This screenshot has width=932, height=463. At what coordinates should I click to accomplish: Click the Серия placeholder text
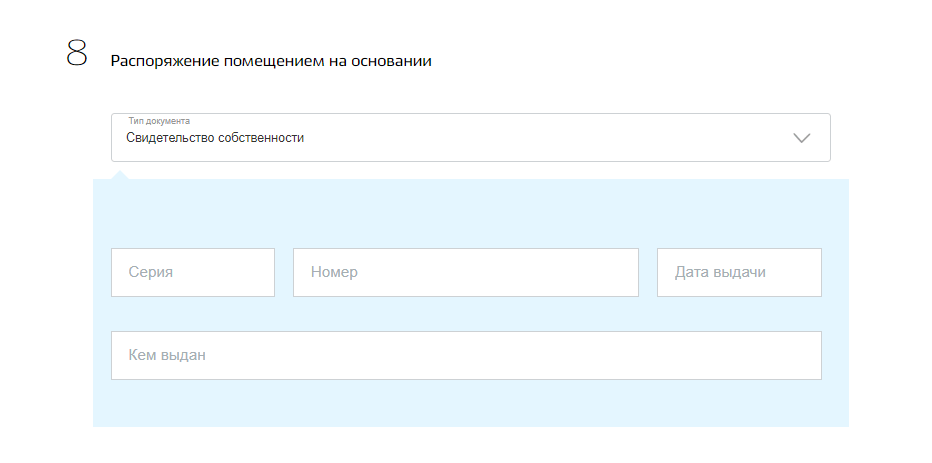[x=151, y=272]
